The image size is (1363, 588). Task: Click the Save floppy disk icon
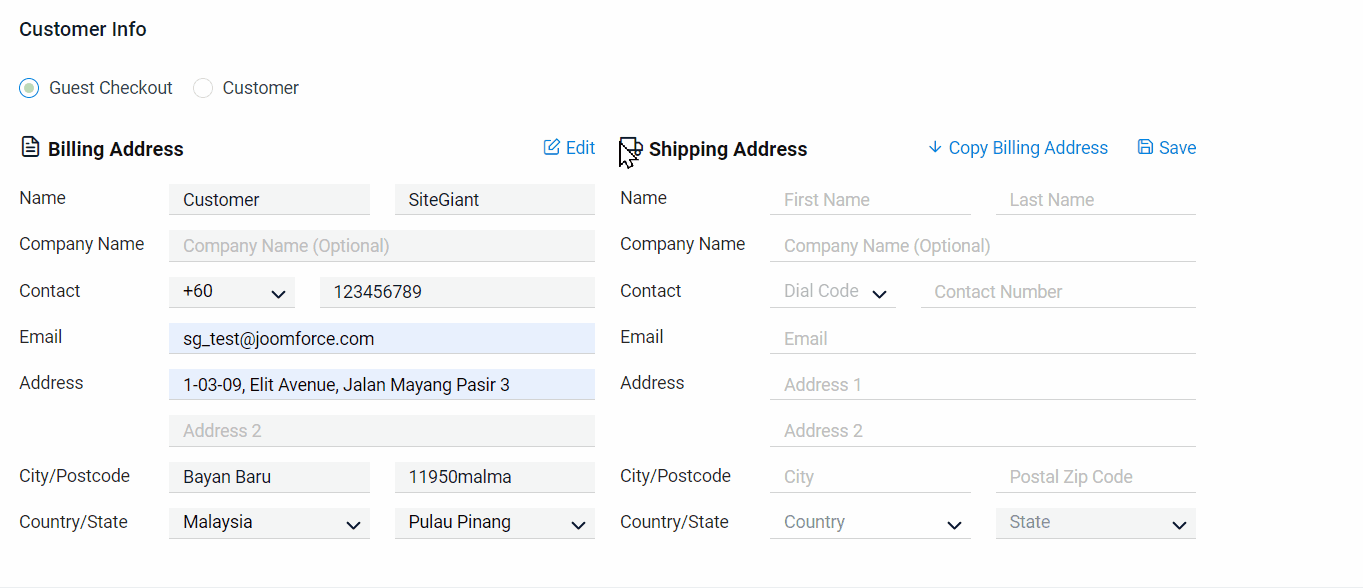[x=1146, y=148]
